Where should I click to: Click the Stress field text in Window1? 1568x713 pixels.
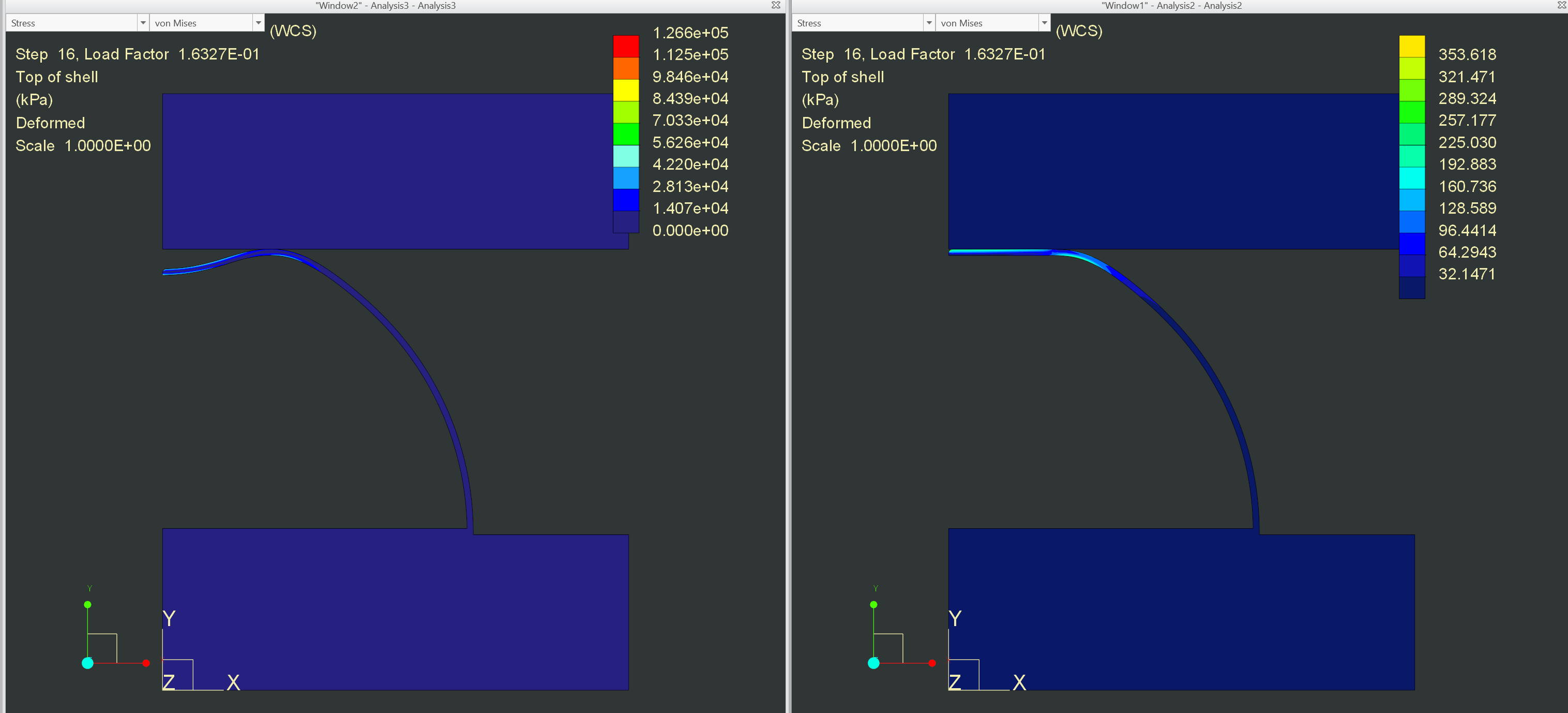click(x=809, y=23)
